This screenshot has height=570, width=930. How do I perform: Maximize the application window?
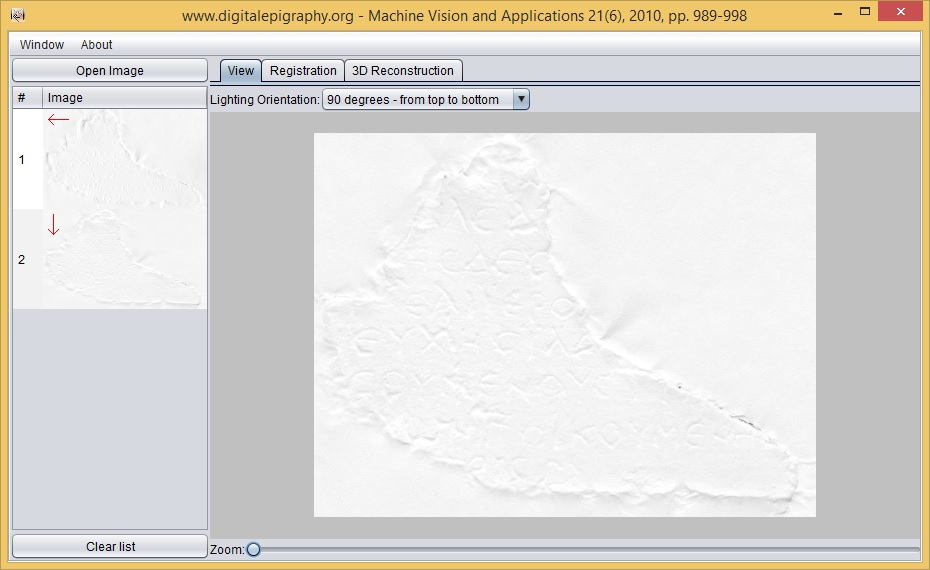(x=863, y=14)
